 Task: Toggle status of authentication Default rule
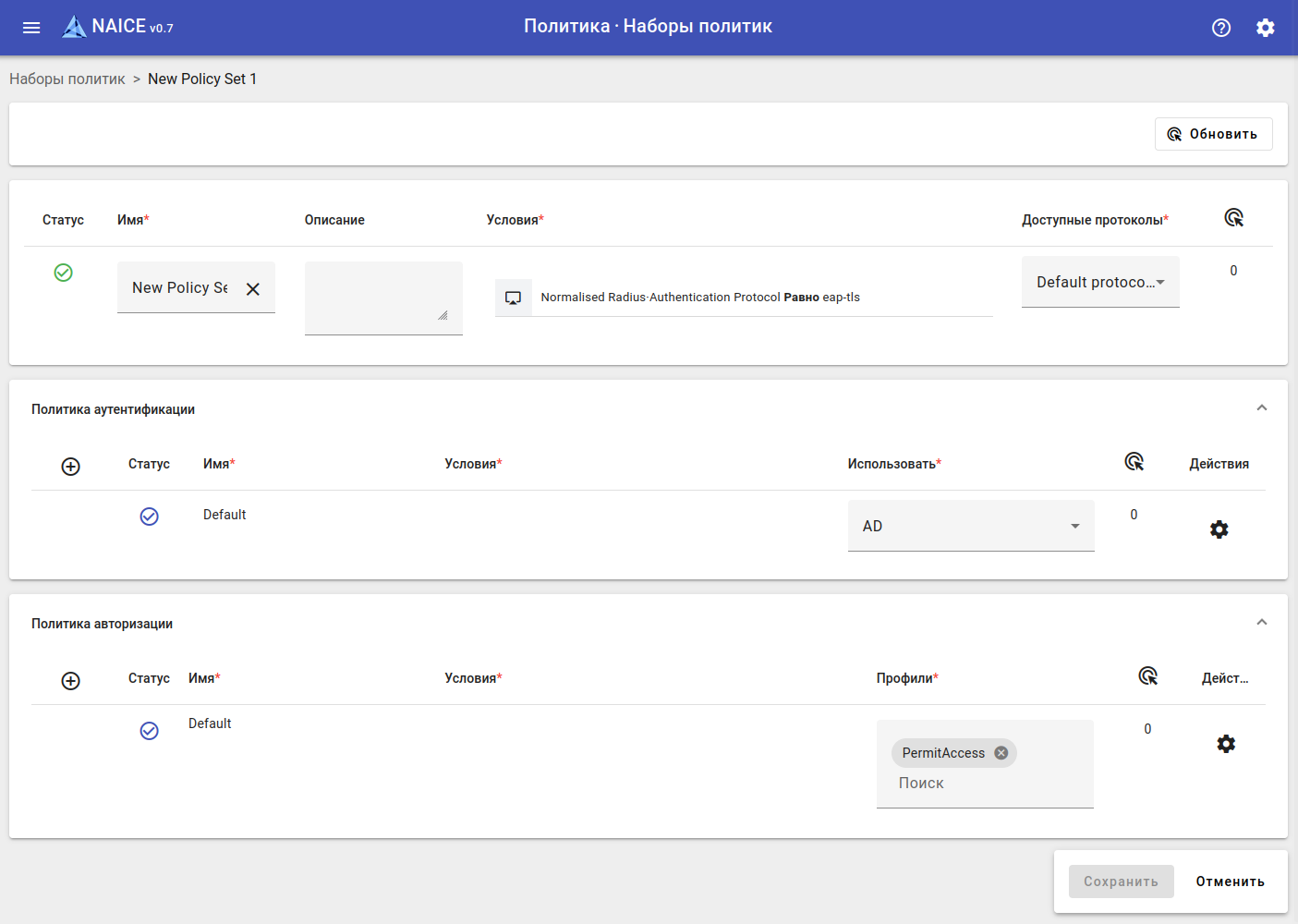coord(149,517)
